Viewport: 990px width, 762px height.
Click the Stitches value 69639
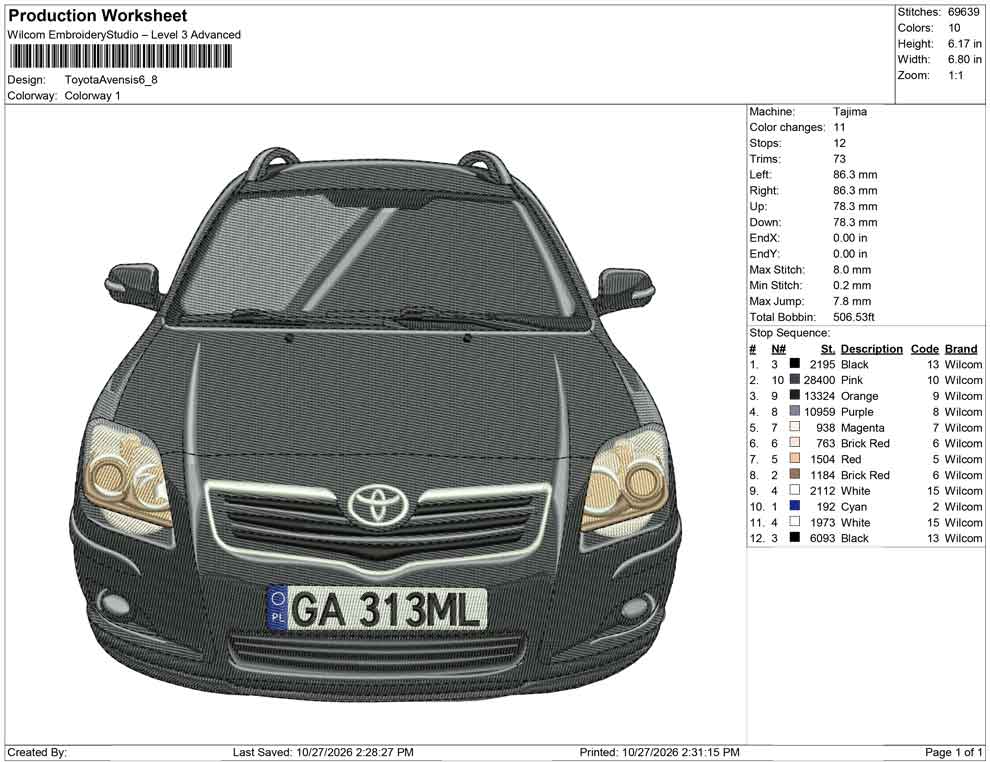(963, 12)
